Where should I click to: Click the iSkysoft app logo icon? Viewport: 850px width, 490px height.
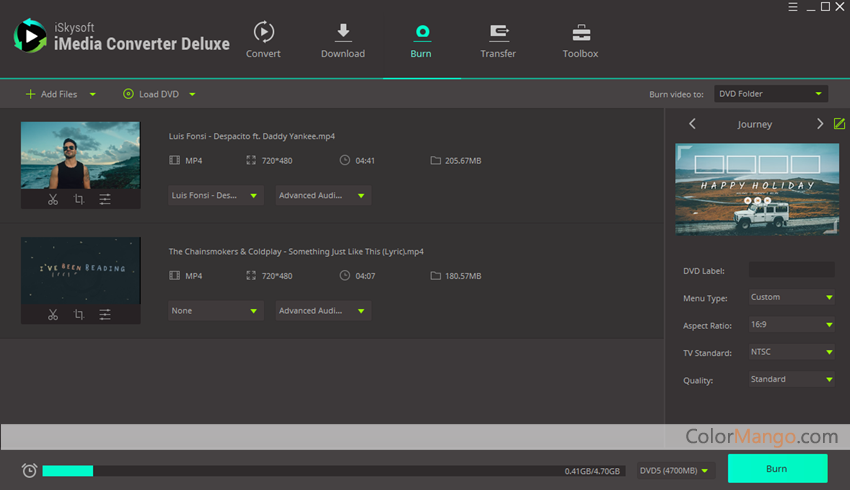coord(30,36)
